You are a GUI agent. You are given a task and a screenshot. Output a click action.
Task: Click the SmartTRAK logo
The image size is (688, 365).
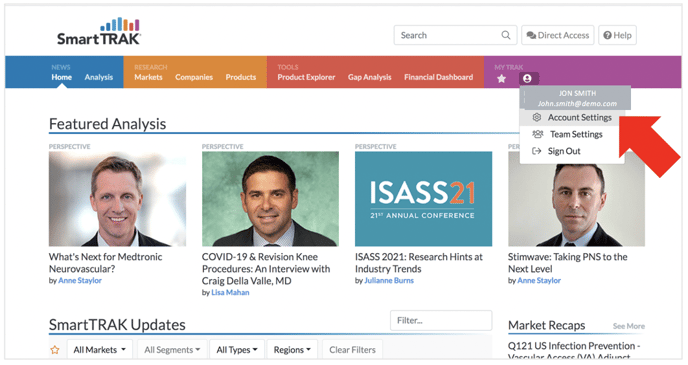99,32
